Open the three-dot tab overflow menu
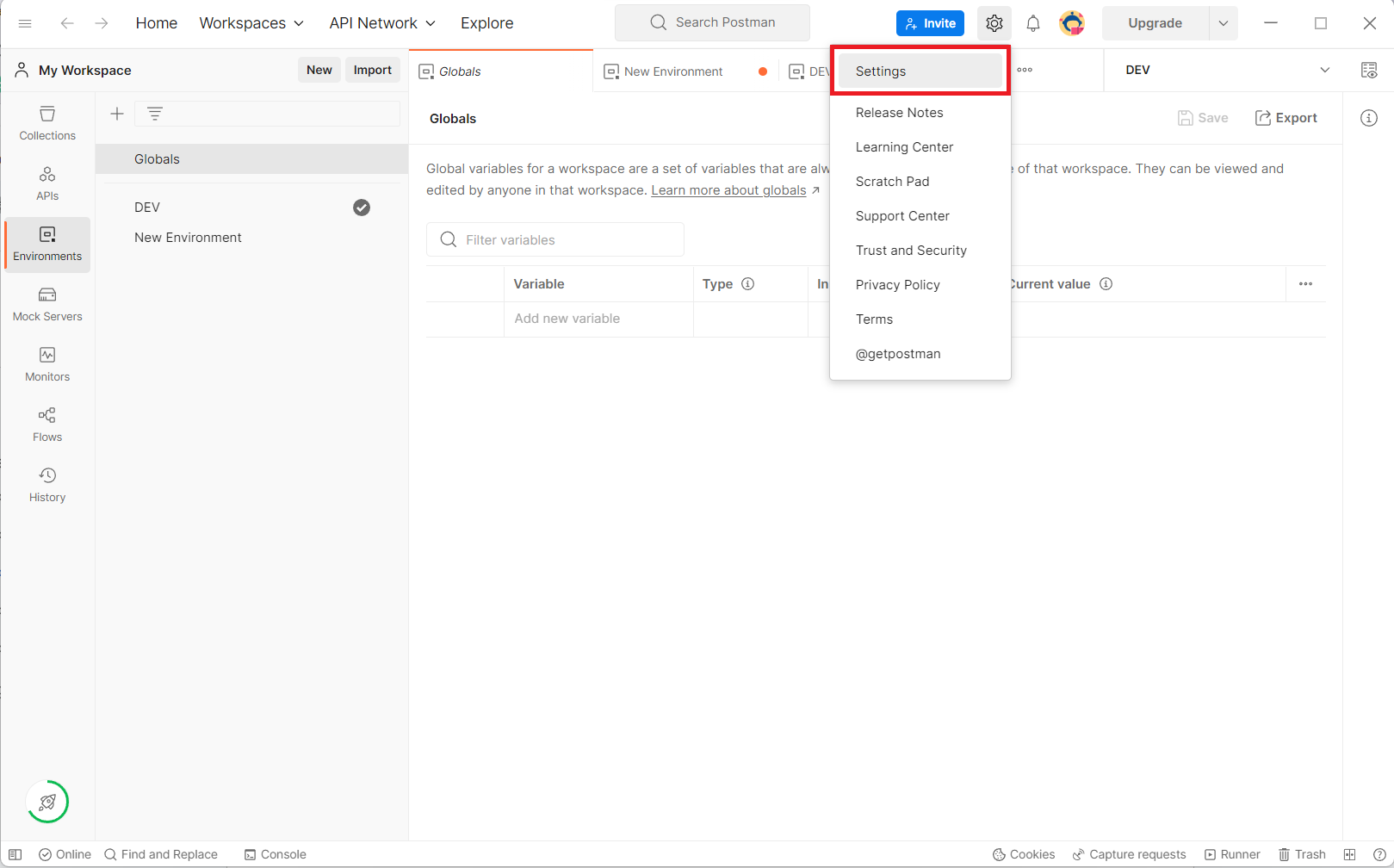The image size is (1394, 868). (x=1025, y=70)
